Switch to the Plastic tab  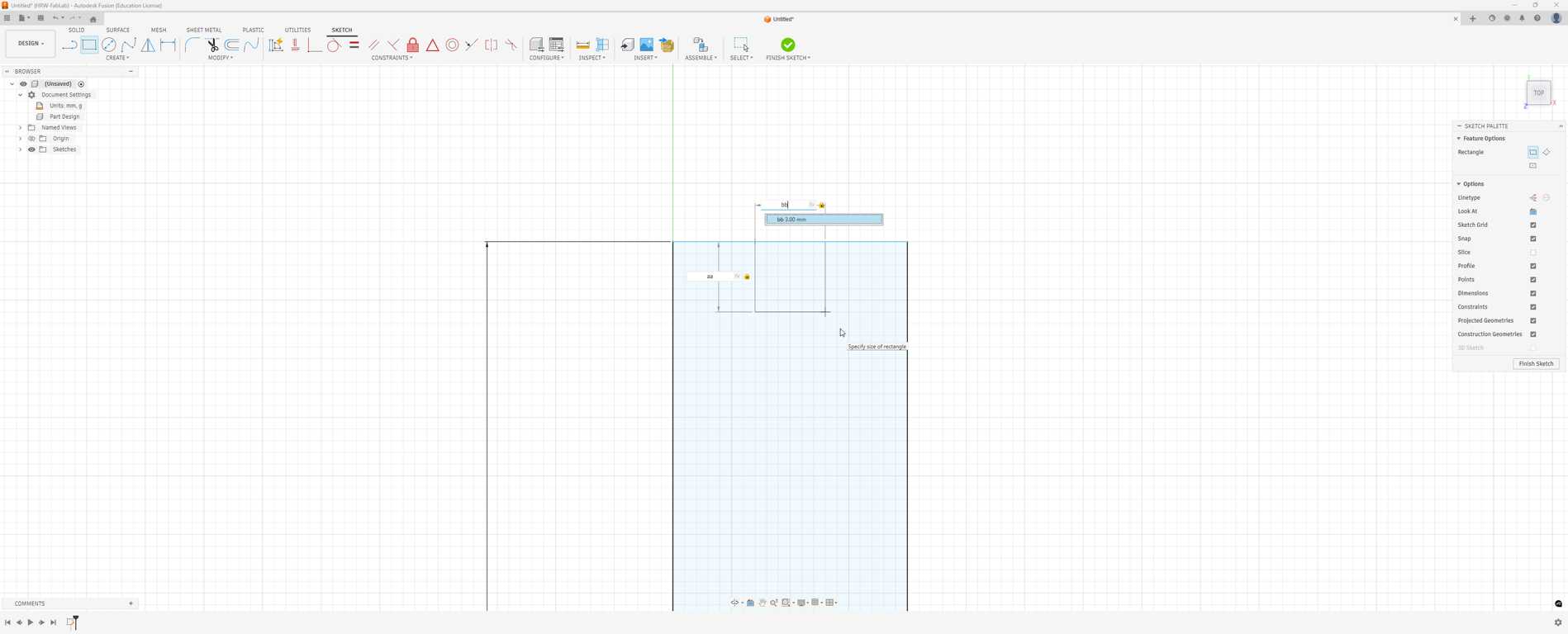pyautogui.click(x=254, y=30)
